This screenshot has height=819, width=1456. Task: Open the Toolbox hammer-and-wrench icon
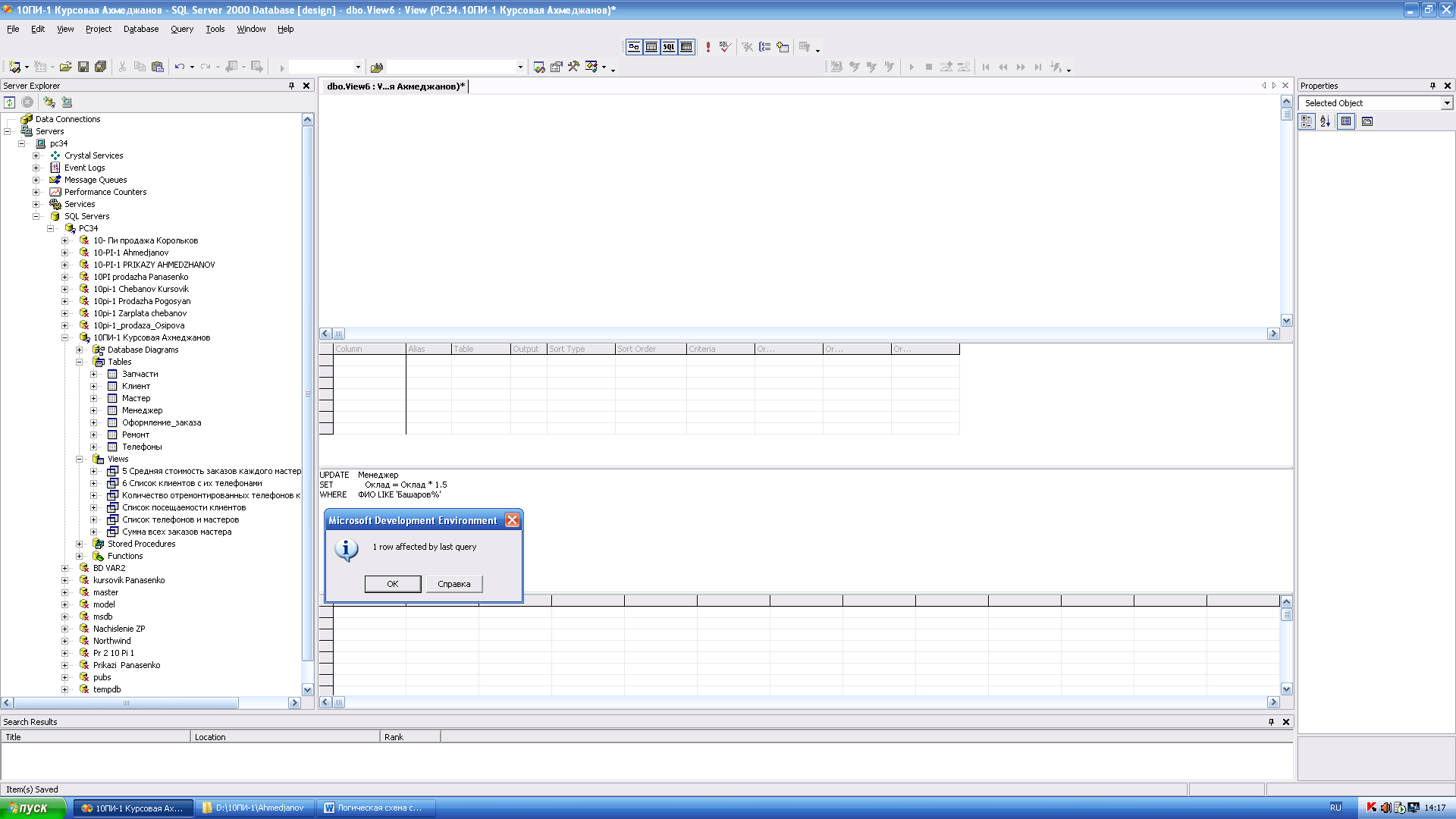[x=574, y=67]
